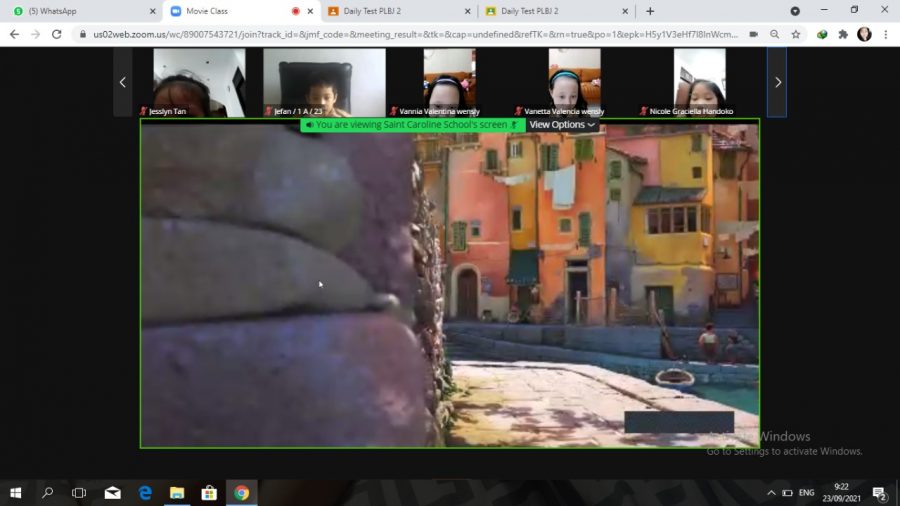Image resolution: width=900 pixels, height=506 pixels.
Task: Open a new browser tab
Action: pyautogui.click(x=650, y=11)
